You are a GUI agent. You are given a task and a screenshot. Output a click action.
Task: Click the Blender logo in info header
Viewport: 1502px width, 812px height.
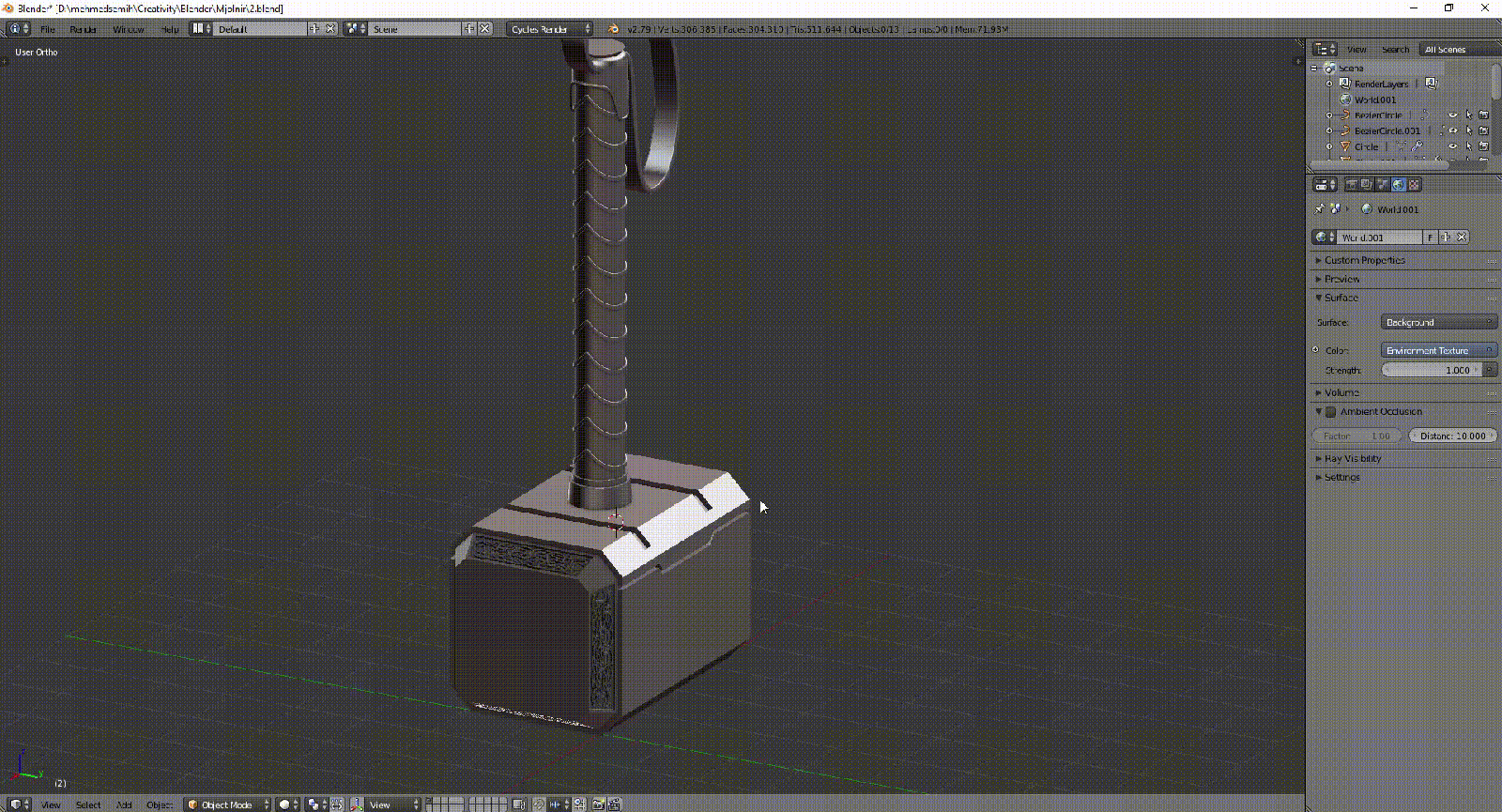[613, 29]
